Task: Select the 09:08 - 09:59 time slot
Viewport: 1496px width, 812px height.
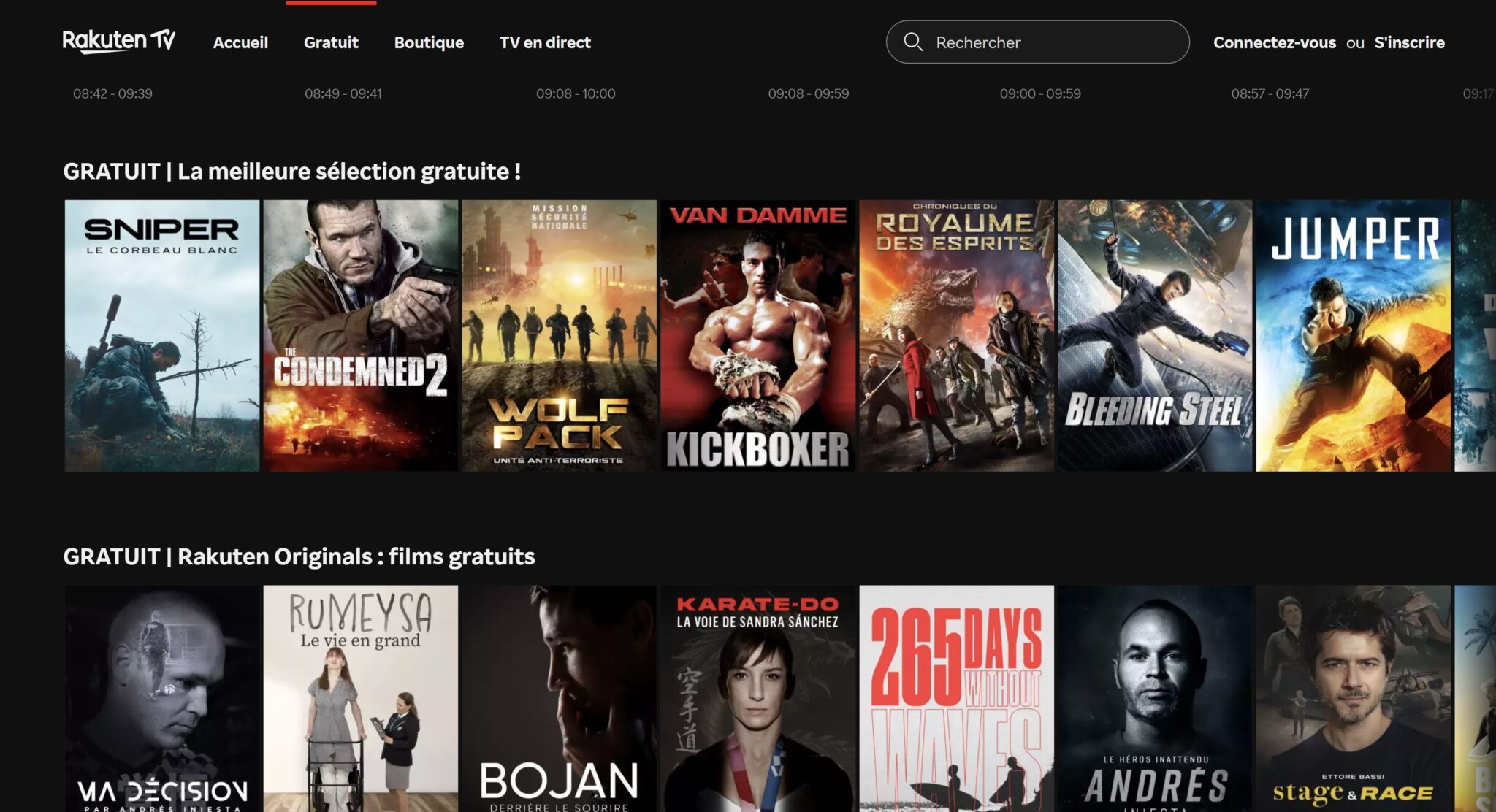Action: 808,93
